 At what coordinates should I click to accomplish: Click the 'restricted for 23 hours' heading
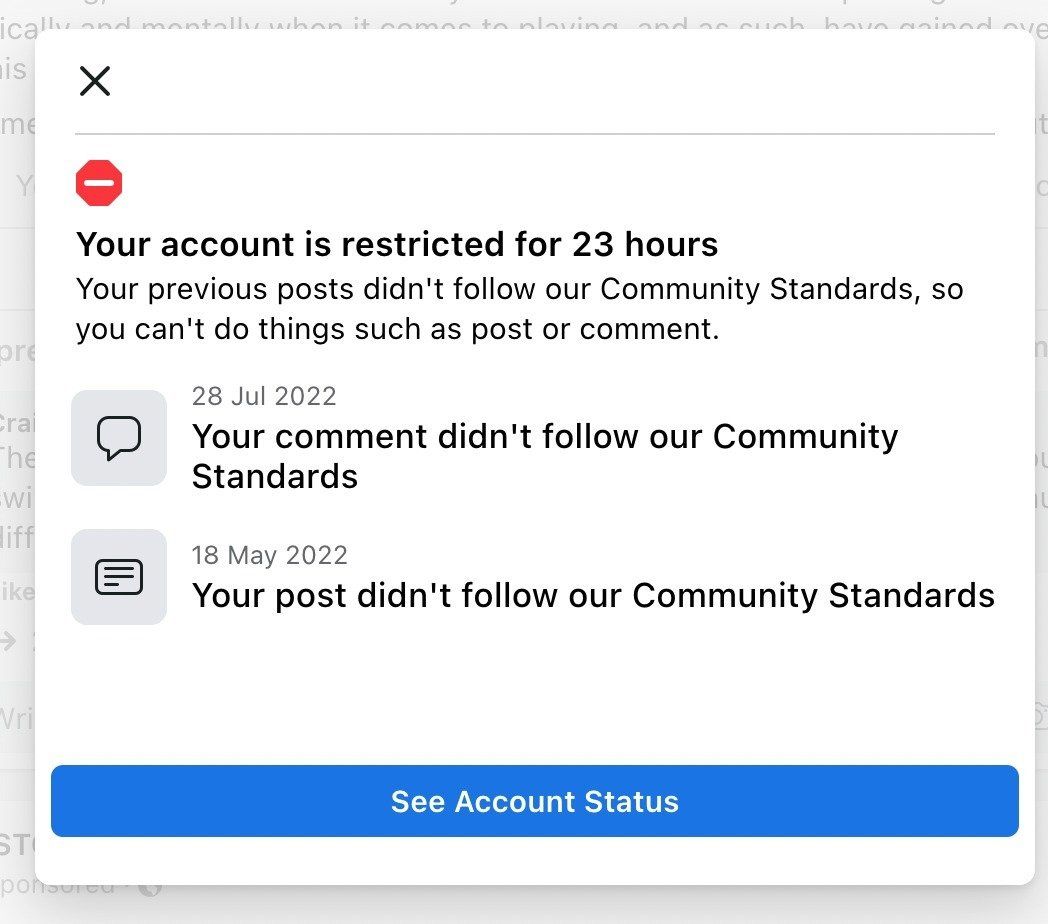tap(397, 244)
